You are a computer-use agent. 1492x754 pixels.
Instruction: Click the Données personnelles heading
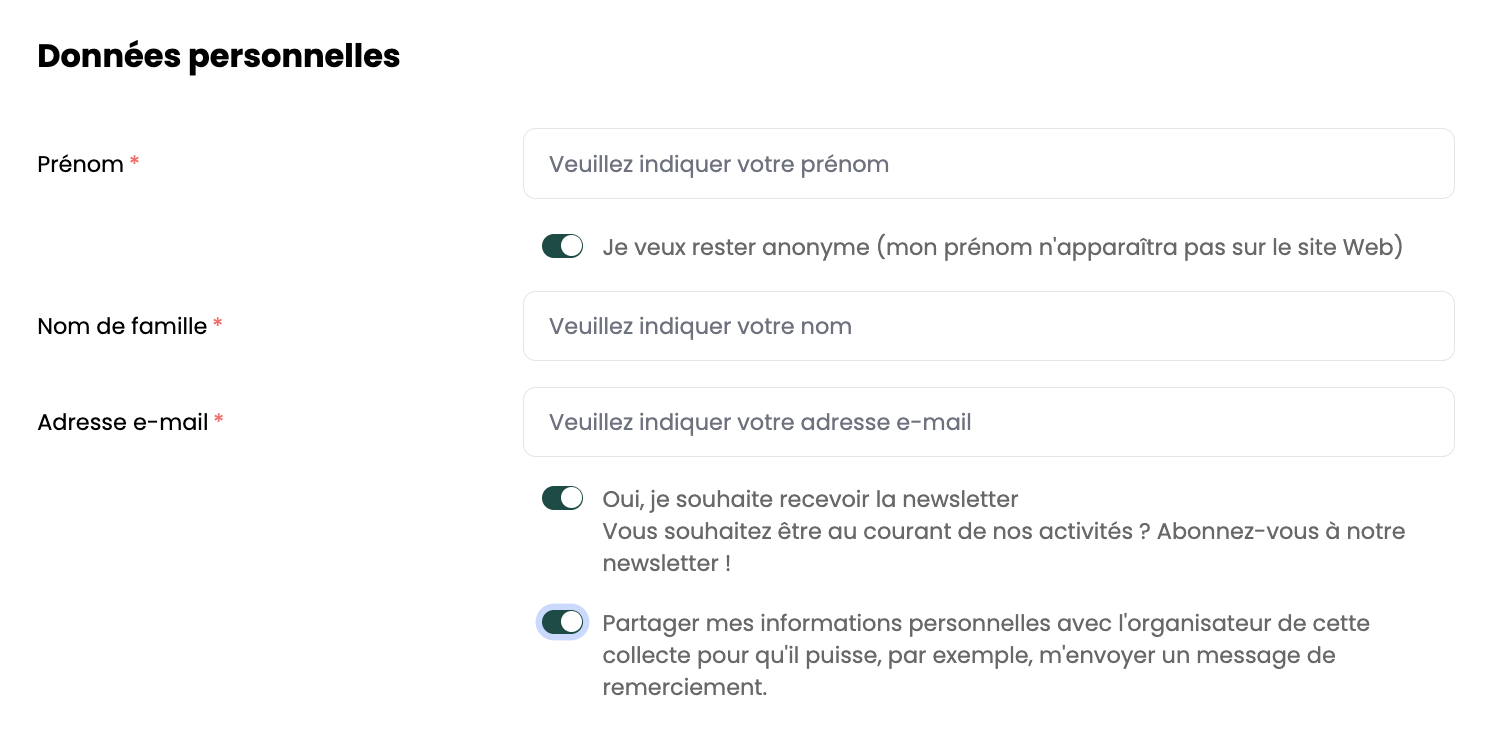click(218, 57)
